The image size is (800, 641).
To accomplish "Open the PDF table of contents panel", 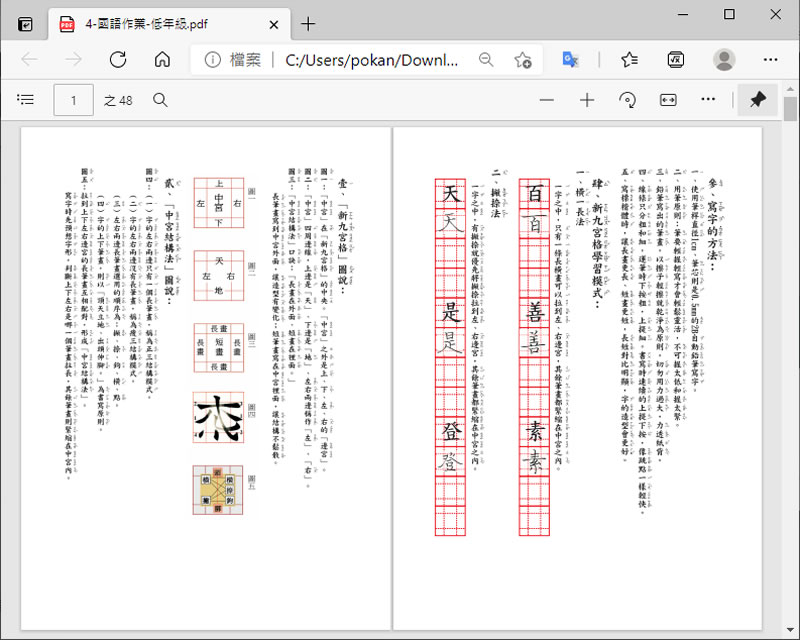I will pos(26,100).
